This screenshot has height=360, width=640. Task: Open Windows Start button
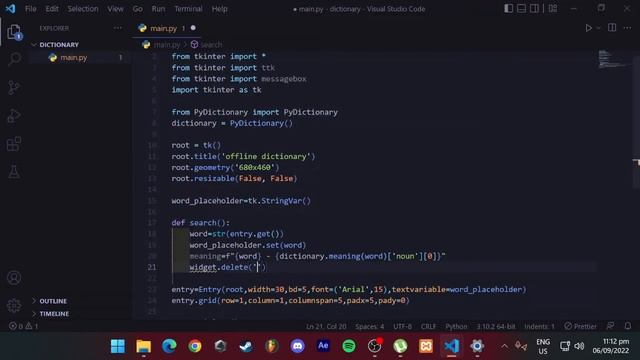click(x=118, y=346)
